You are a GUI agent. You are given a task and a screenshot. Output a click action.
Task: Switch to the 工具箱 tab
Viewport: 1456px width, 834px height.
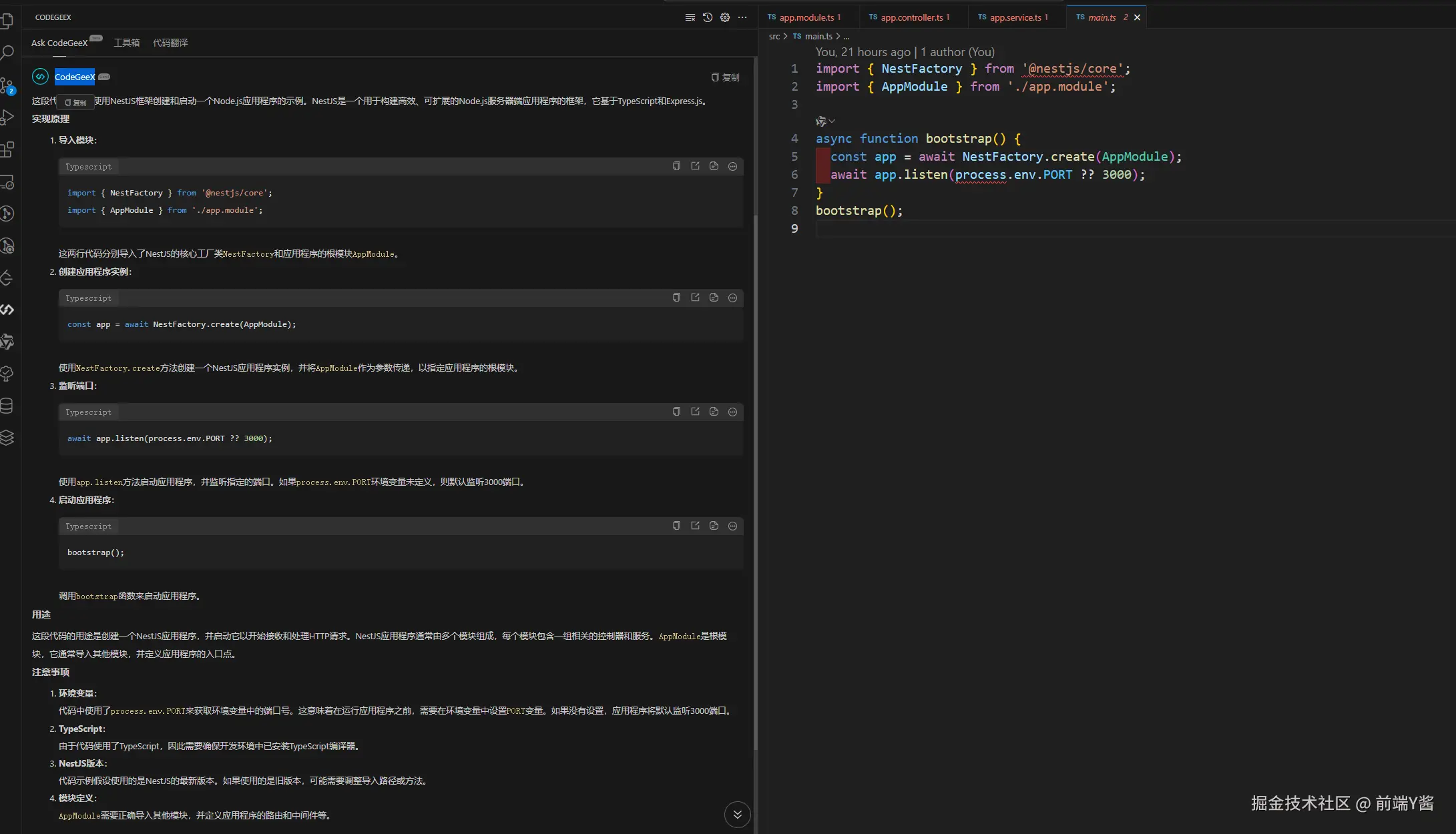coord(127,43)
